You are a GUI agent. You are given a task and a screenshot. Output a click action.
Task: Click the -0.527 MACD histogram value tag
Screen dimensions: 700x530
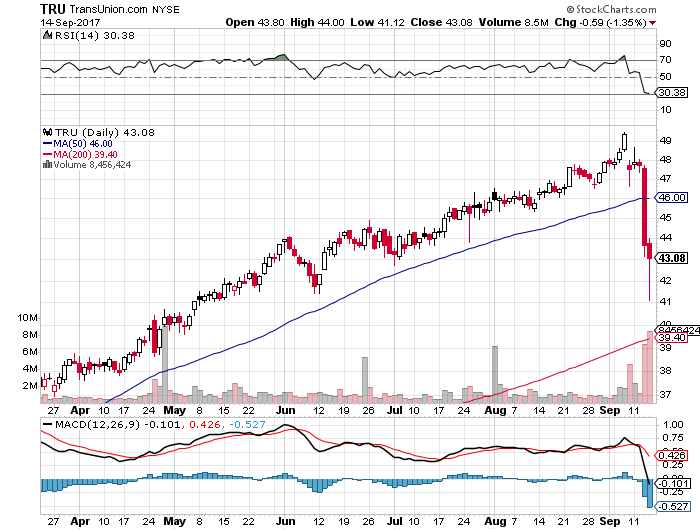click(667, 503)
